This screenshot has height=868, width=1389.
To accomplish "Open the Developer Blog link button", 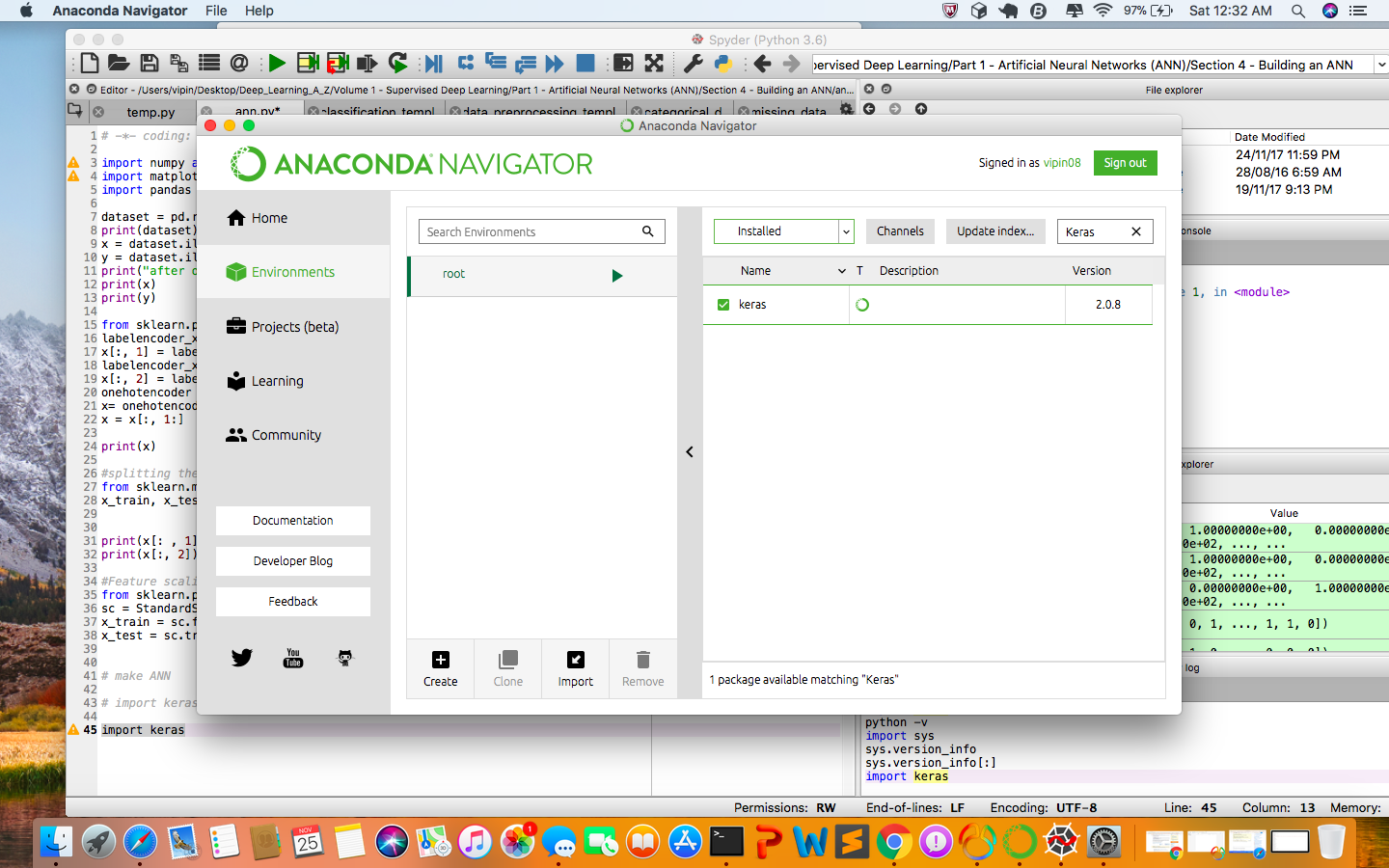I will pyautogui.click(x=293, y=561).
